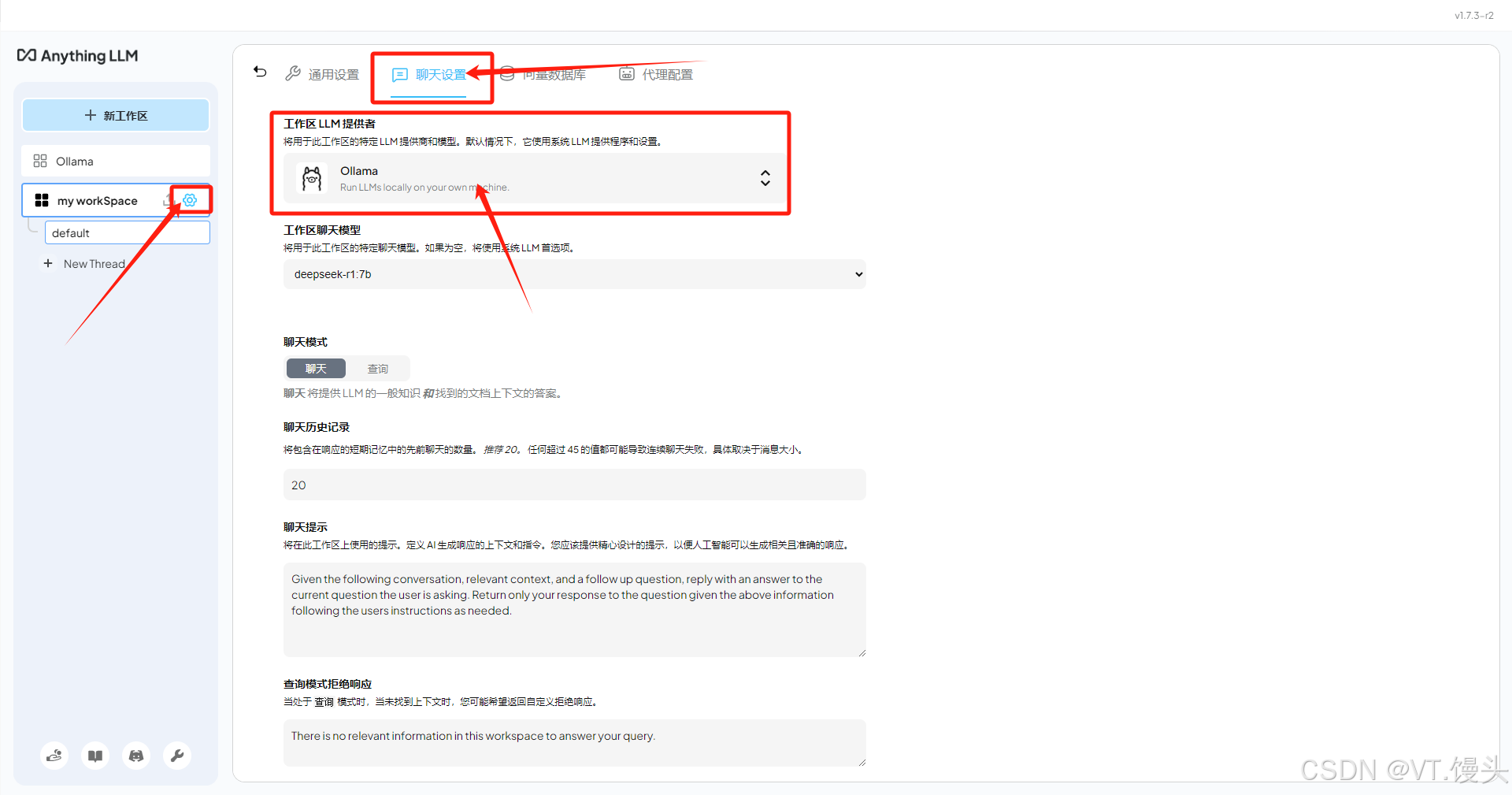The image size is (1512, 795).
Task: Open the 向量数据库 tab
Action: [x=543, y=74]
